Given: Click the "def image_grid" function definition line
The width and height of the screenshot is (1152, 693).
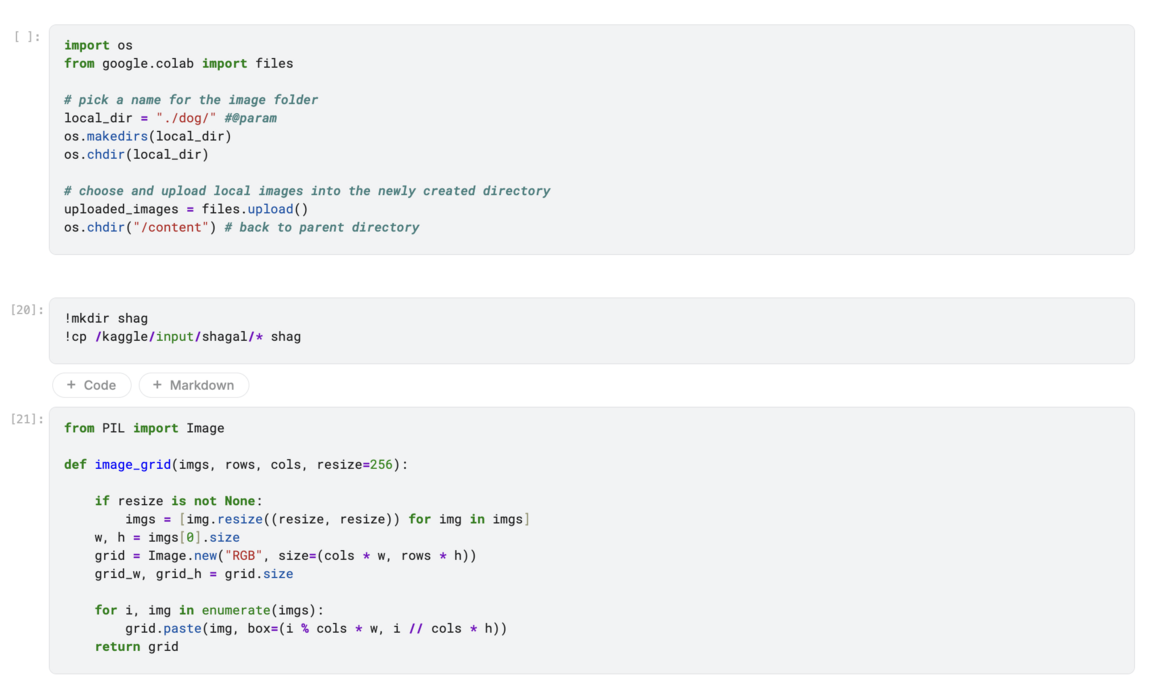Looking at the screenshot, I should 236,464.
